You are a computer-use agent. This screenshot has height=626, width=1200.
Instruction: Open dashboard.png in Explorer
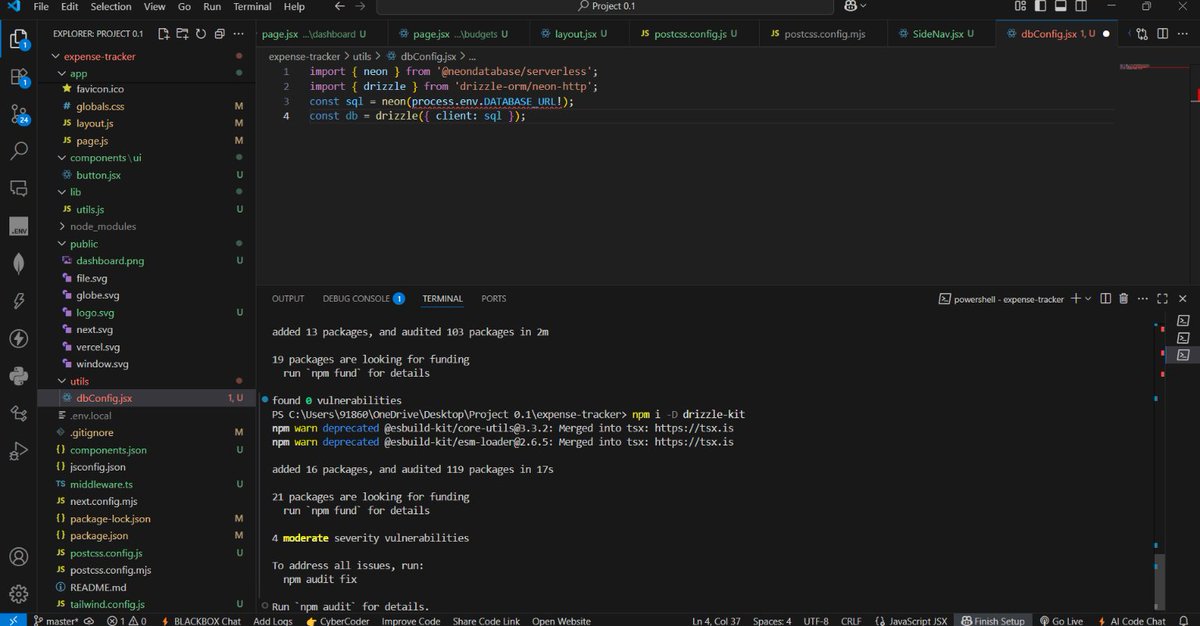pos(146,261)
